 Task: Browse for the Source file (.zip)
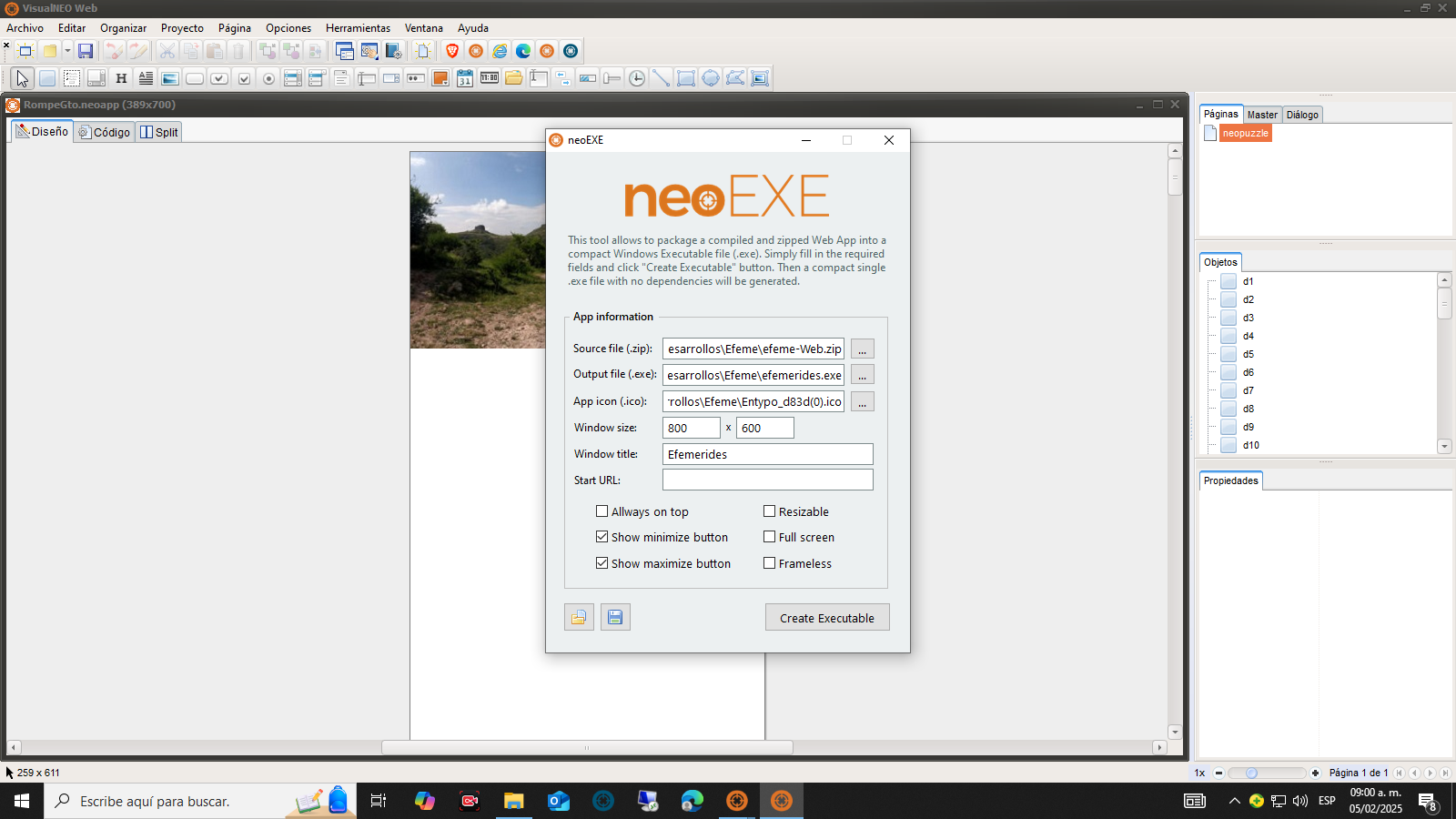click(x=863, y=349)
